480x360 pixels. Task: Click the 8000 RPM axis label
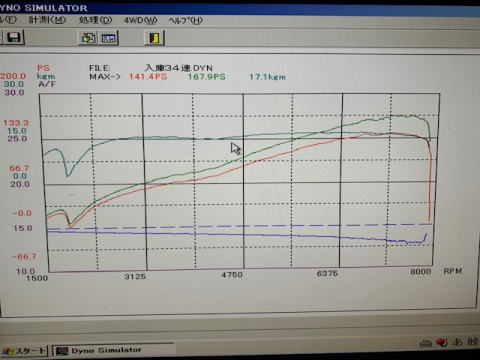[420, 271]
